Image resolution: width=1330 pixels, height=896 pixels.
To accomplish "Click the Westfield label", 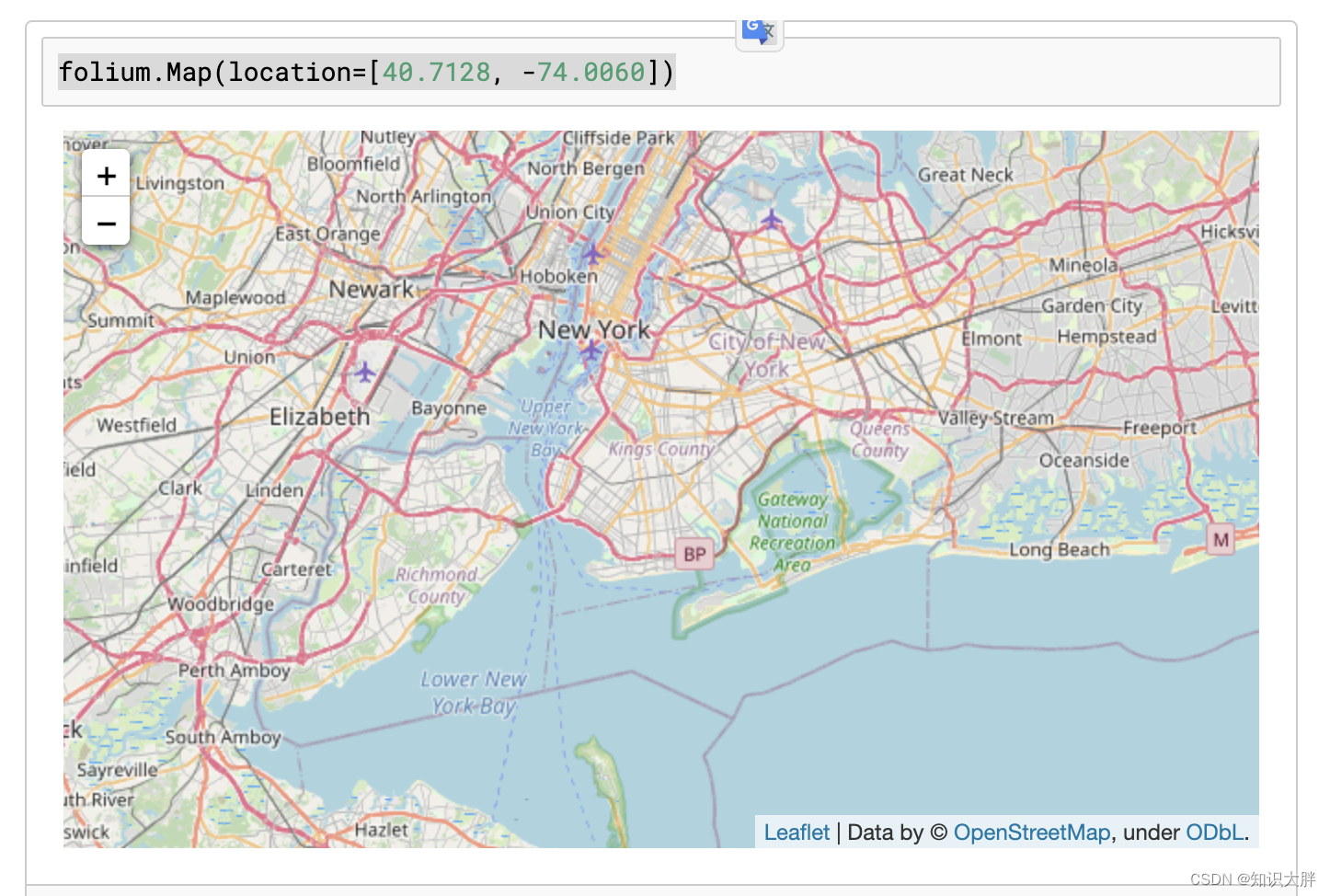I will pyautogui.click(x=137, y=425).
